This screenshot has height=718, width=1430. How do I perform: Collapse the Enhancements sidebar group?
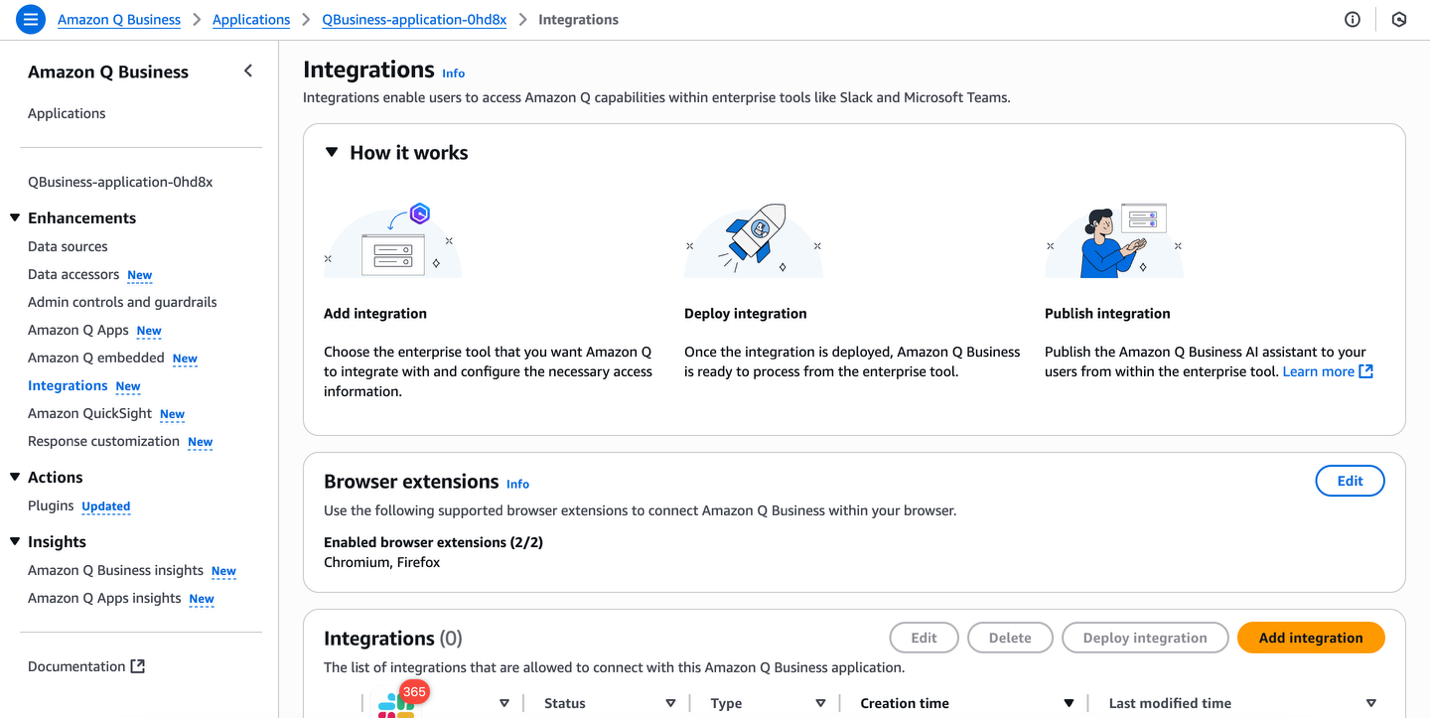(15, 218)
